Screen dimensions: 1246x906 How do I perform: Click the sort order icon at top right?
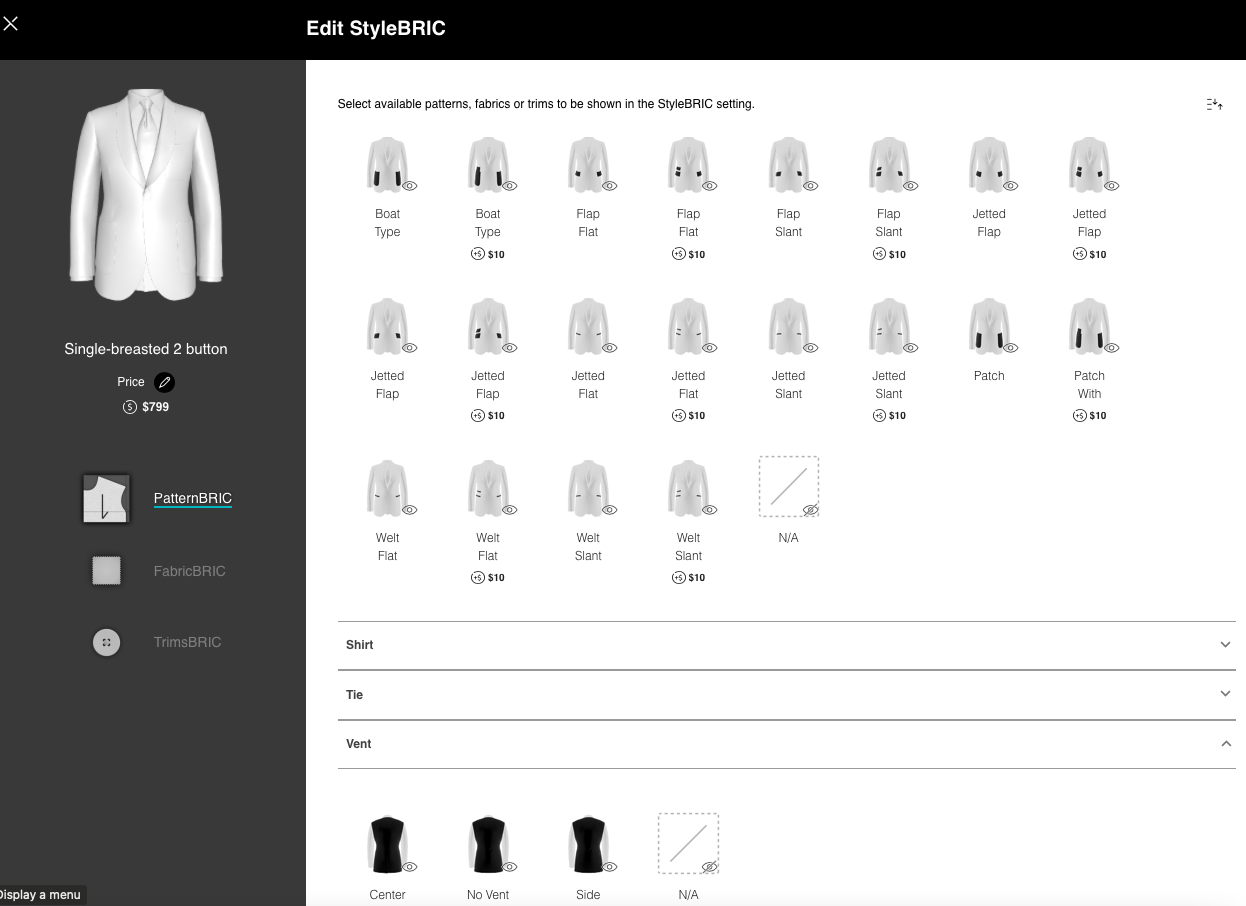click(1214, 104)
